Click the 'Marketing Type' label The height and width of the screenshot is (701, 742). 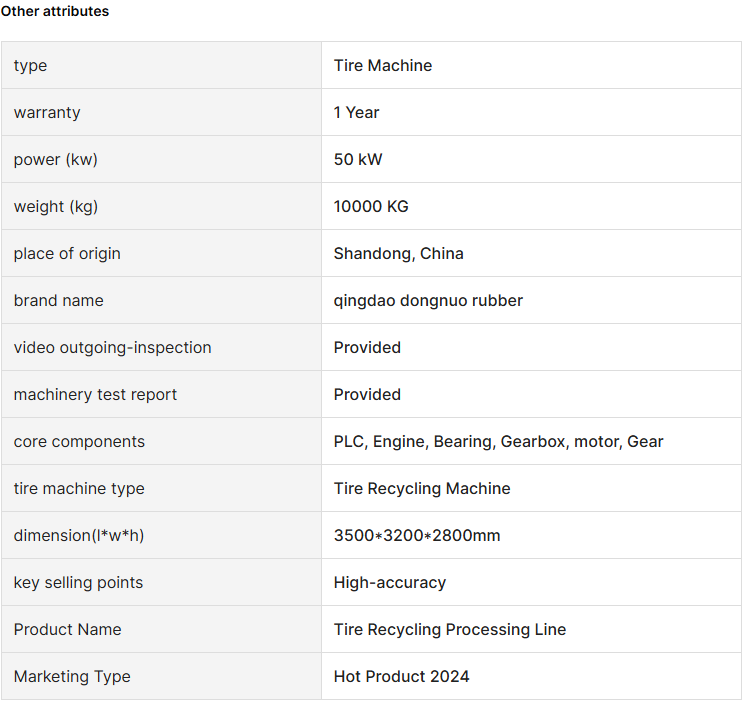[x=72, y=676]
